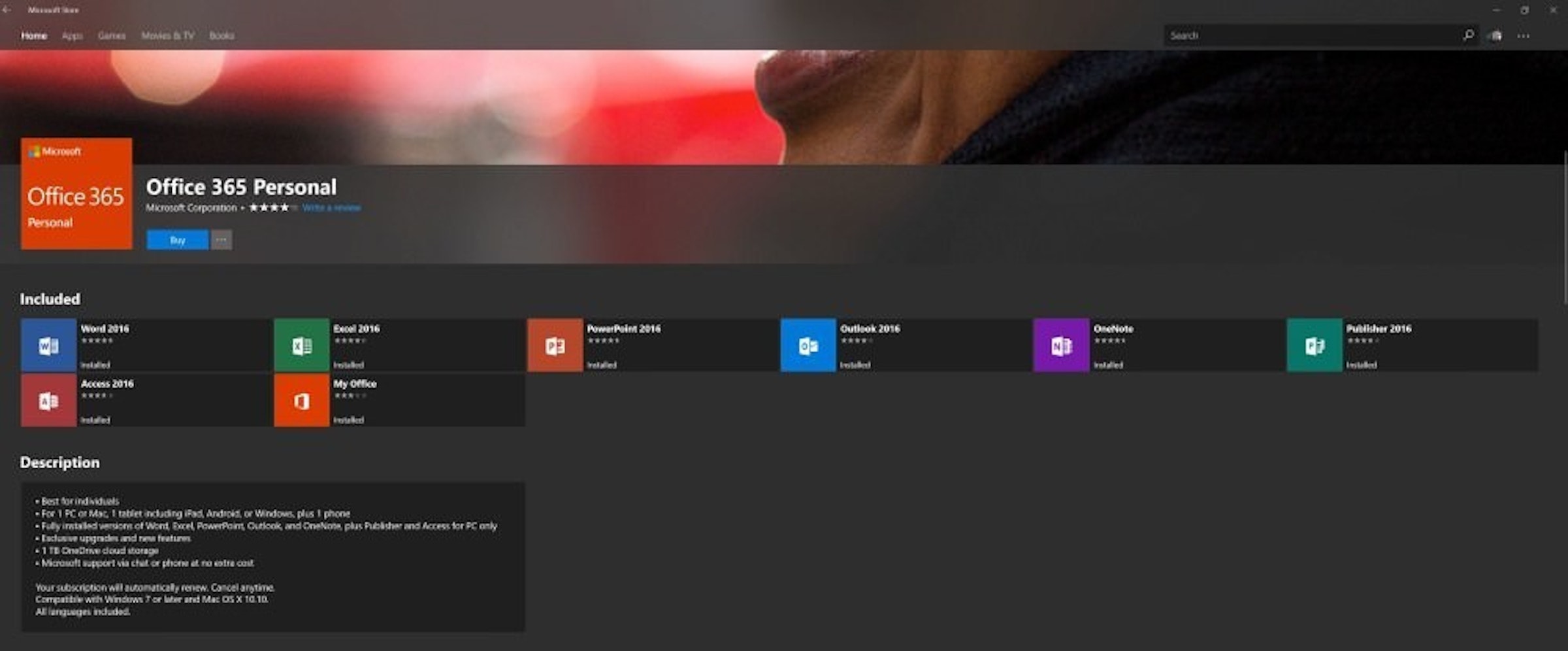Open the Excel 2016 title text
The image size is (1568, 651).
[357, 329]
